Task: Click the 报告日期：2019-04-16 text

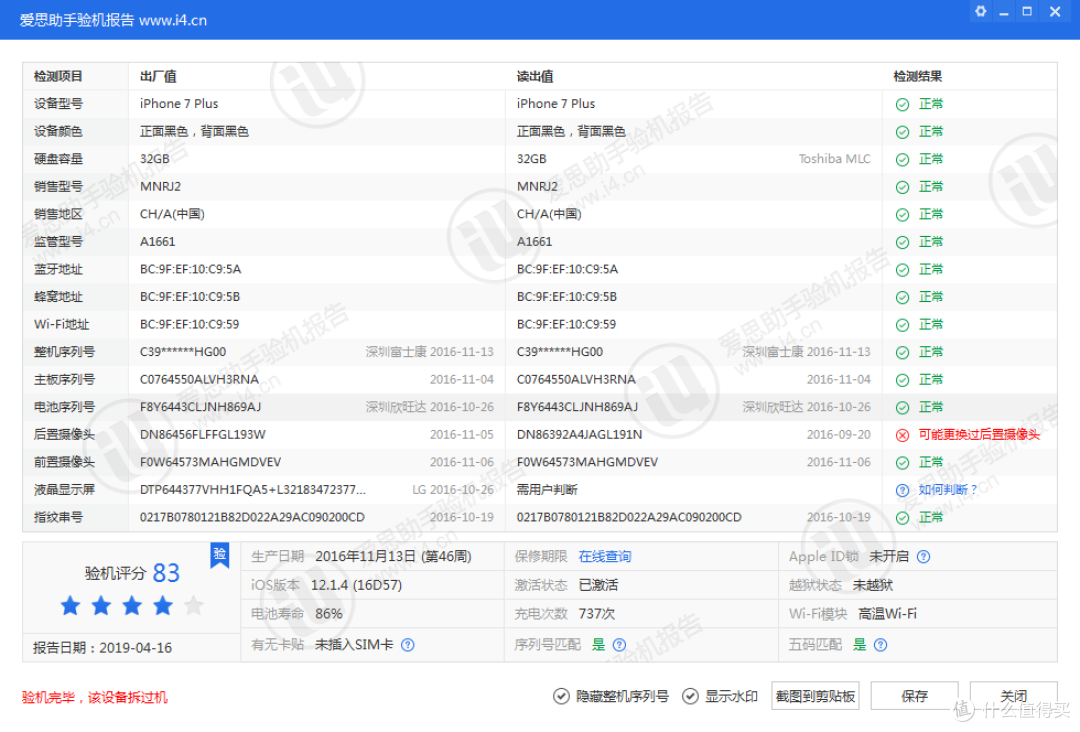Action: pyautogui.click(x=102, y=648)
